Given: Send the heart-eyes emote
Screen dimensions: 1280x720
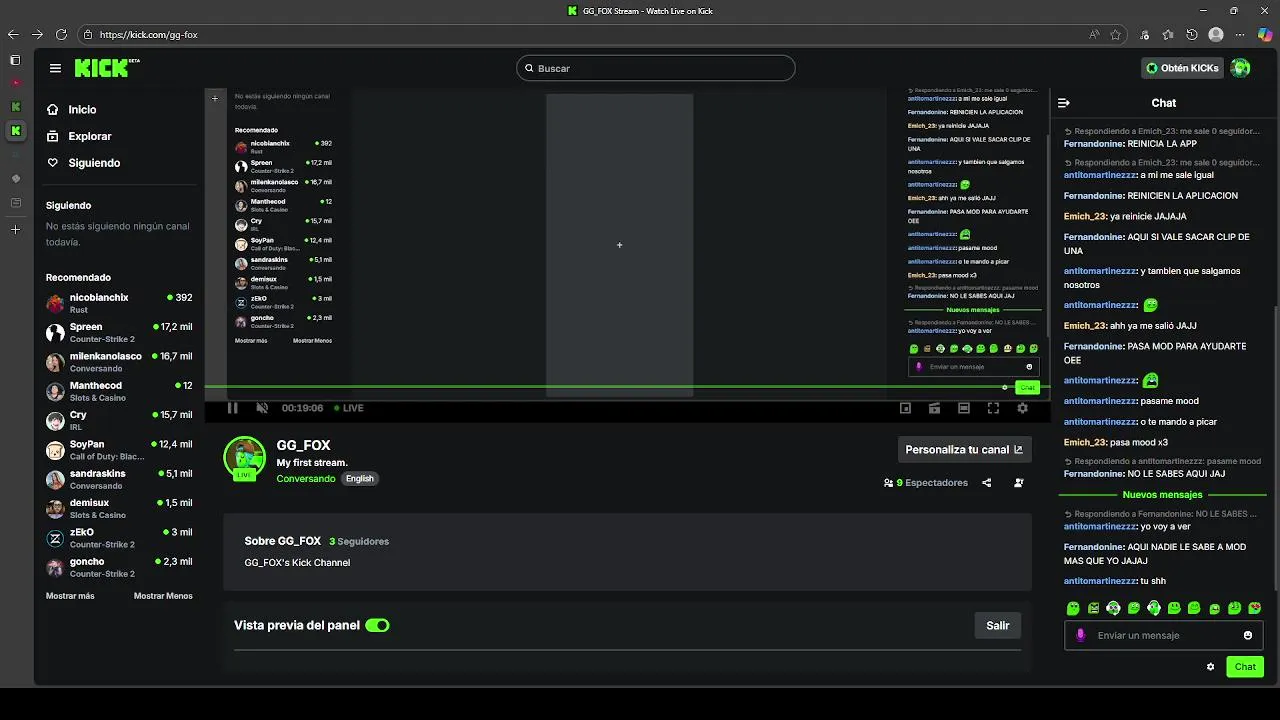Looking at the screenshot, I should (x=1255, y=608).
